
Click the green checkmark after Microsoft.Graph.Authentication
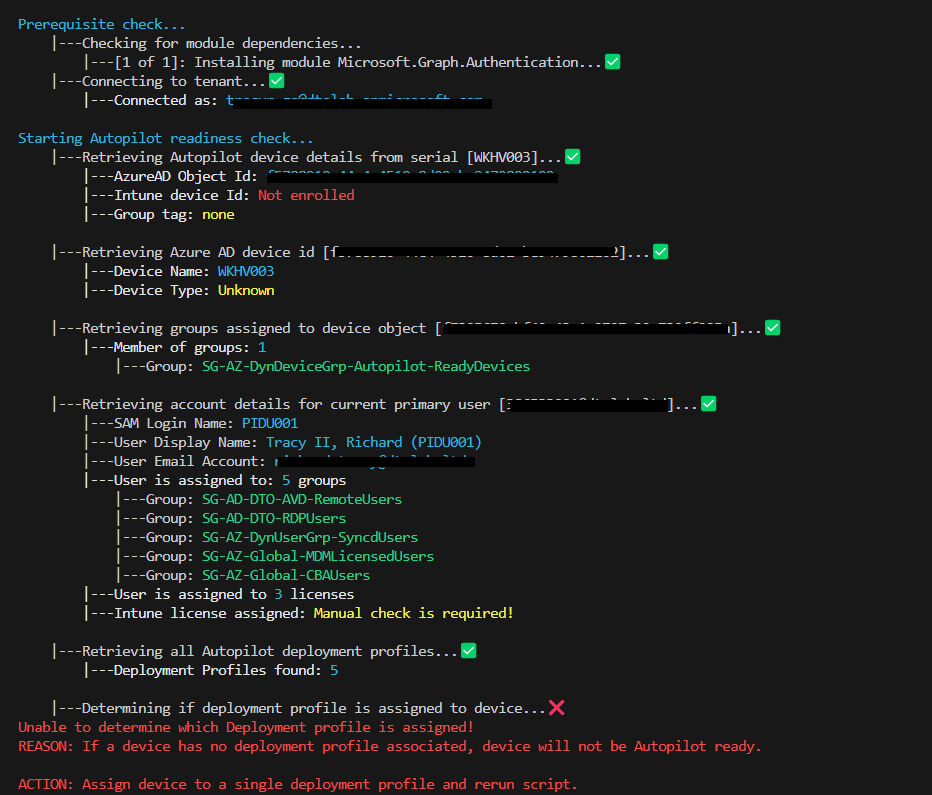click(x=612, y=62)
